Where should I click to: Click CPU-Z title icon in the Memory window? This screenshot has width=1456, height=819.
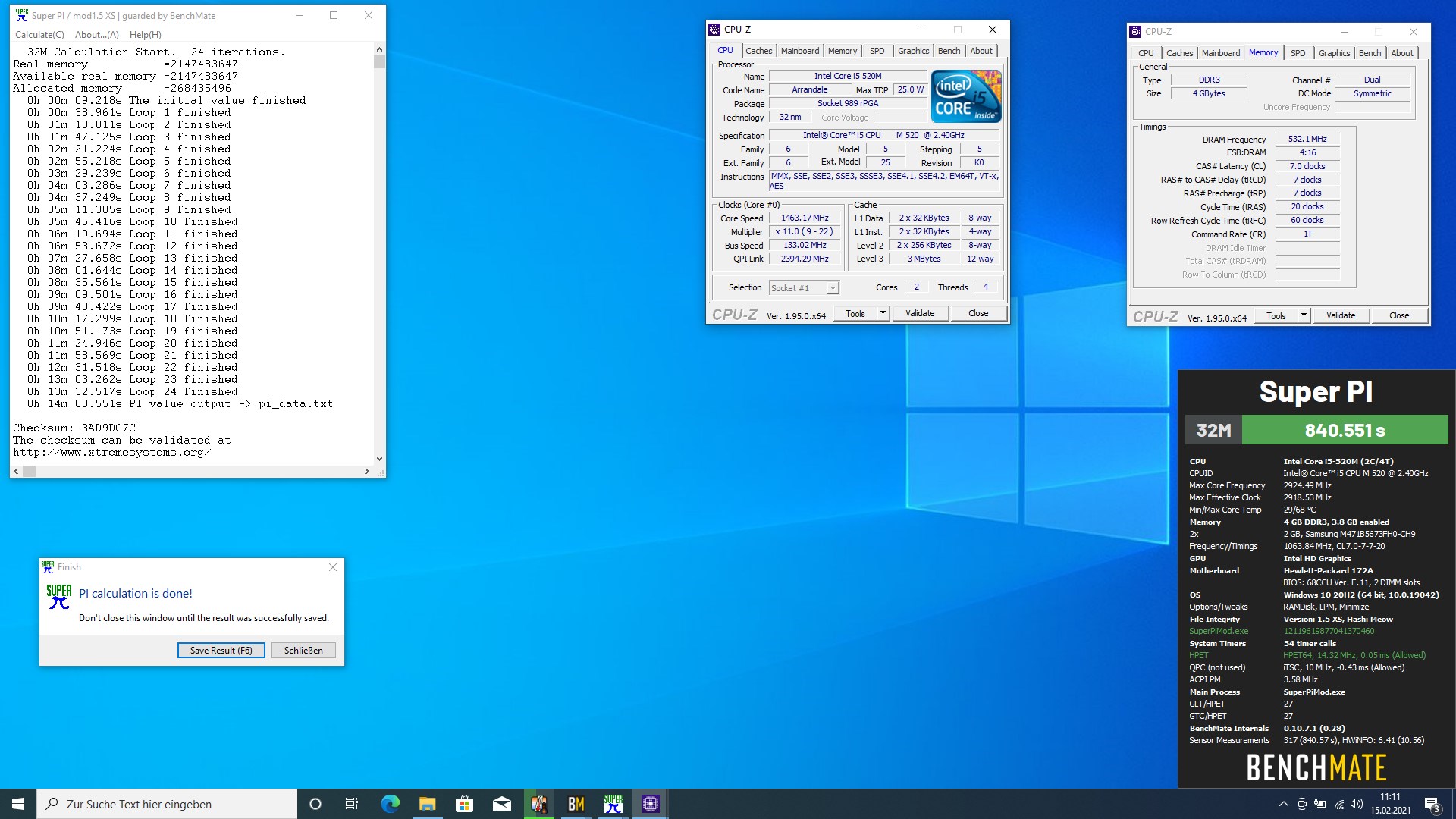pyautogui.click(x=1135, y=32)
